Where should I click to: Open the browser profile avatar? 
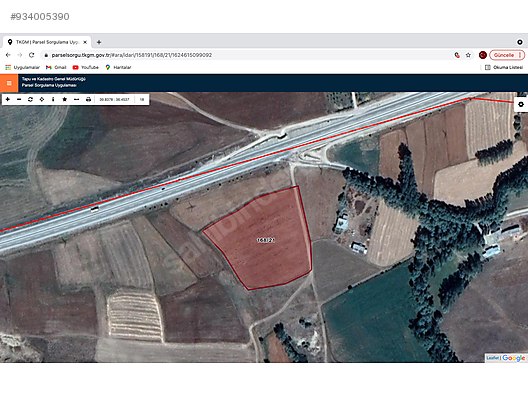click(483, 55)
